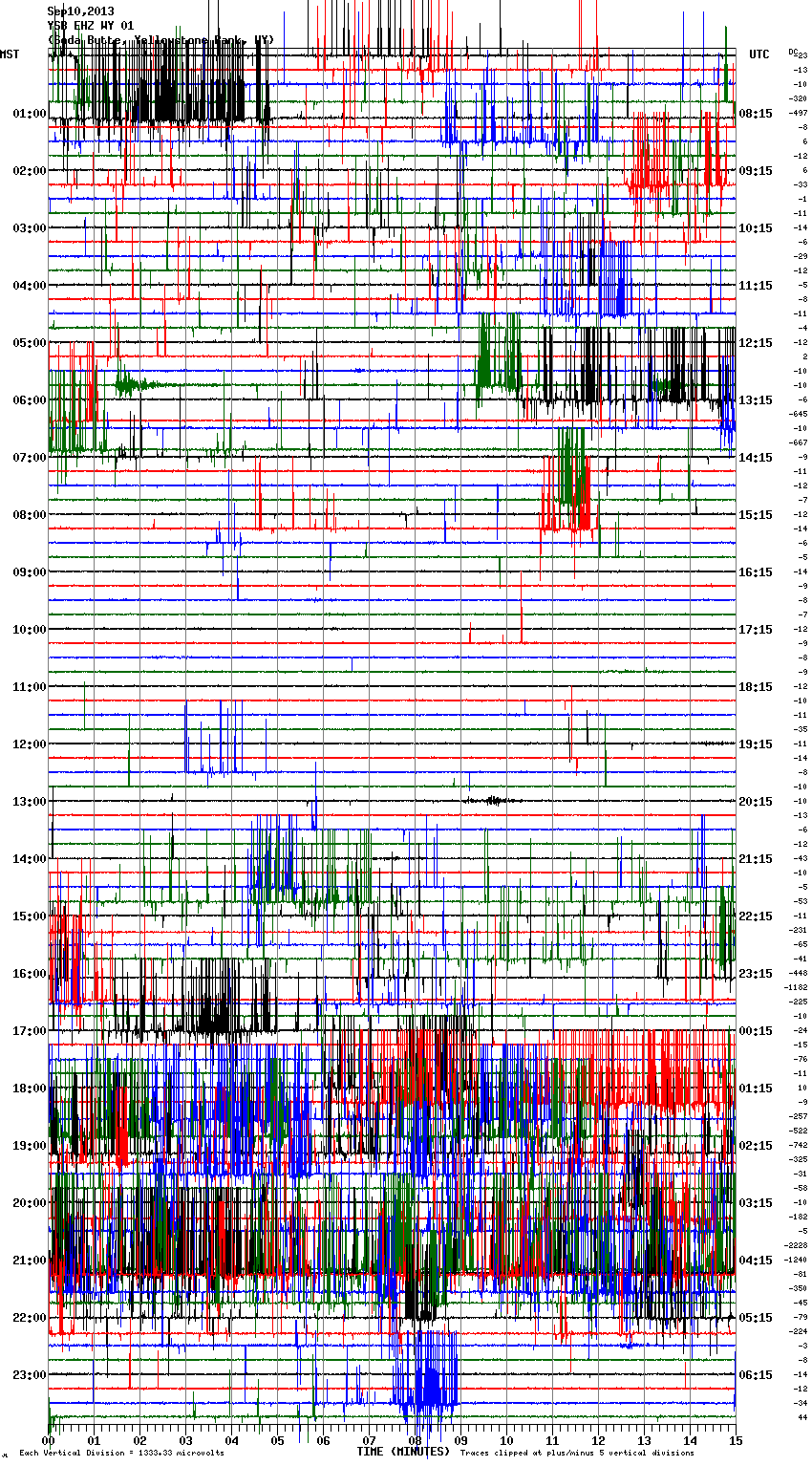
Task: Click the UTC timezone header
Action: click(759, 54)
